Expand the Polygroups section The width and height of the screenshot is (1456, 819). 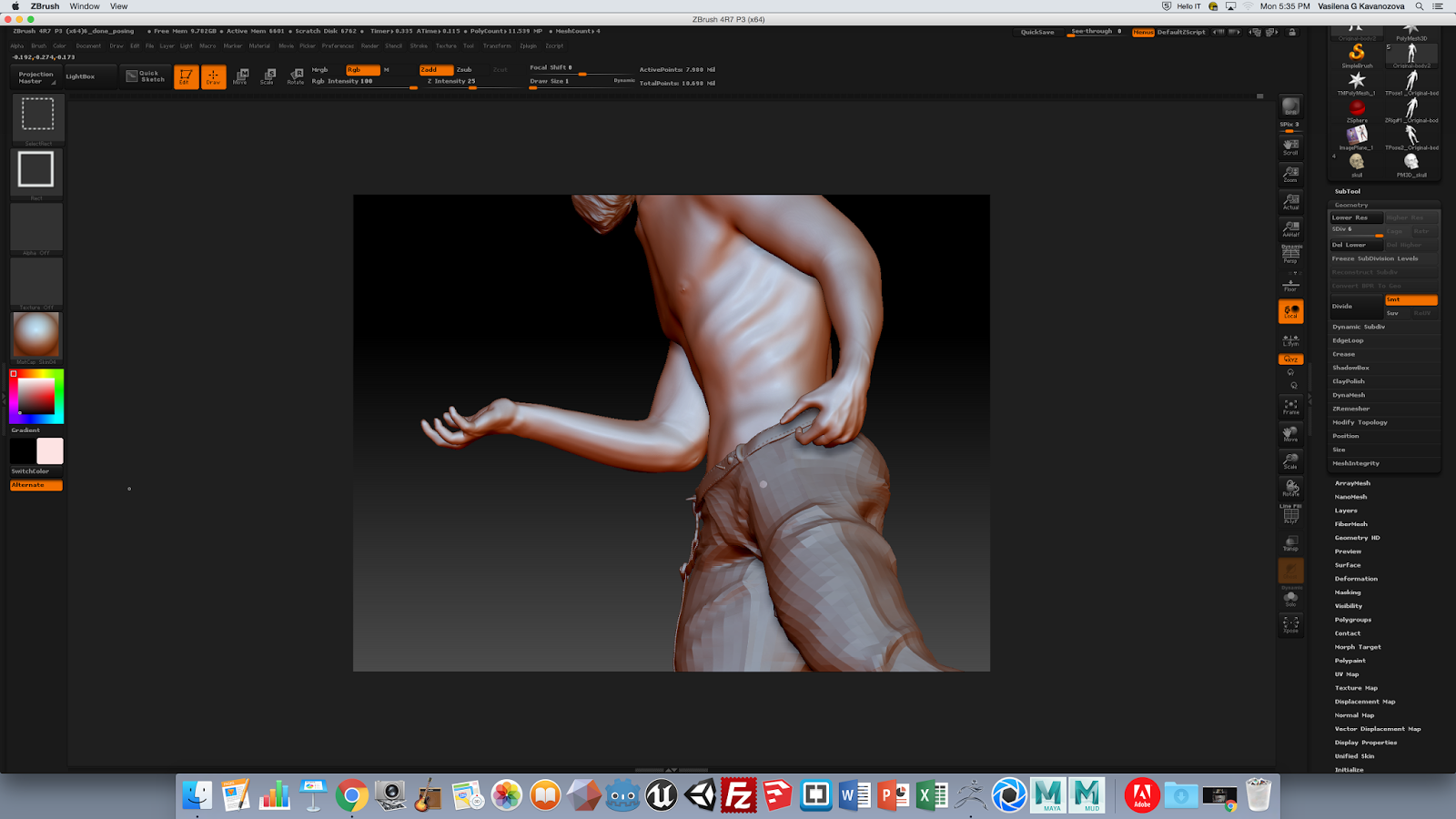[1353, 620]
